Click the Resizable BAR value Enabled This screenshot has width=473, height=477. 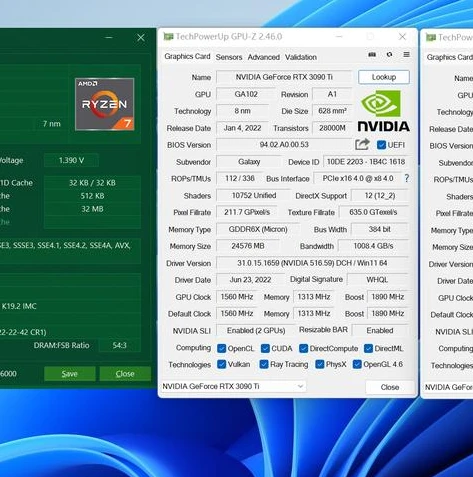pos(380,331)
